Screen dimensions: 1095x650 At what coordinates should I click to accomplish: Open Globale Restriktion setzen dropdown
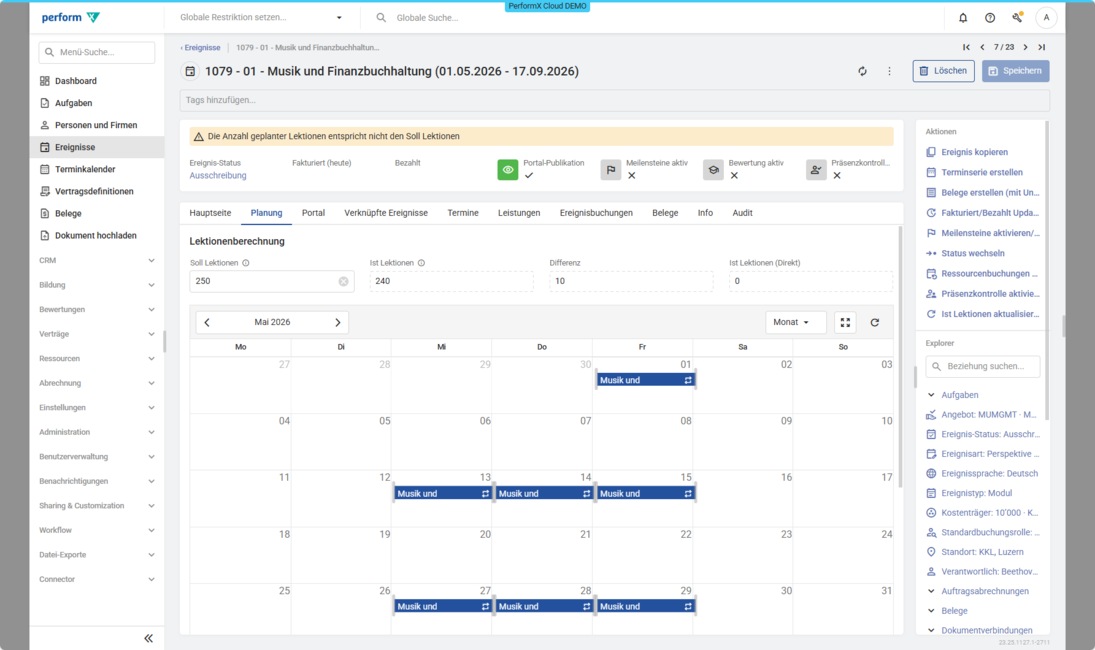point(260,18)
